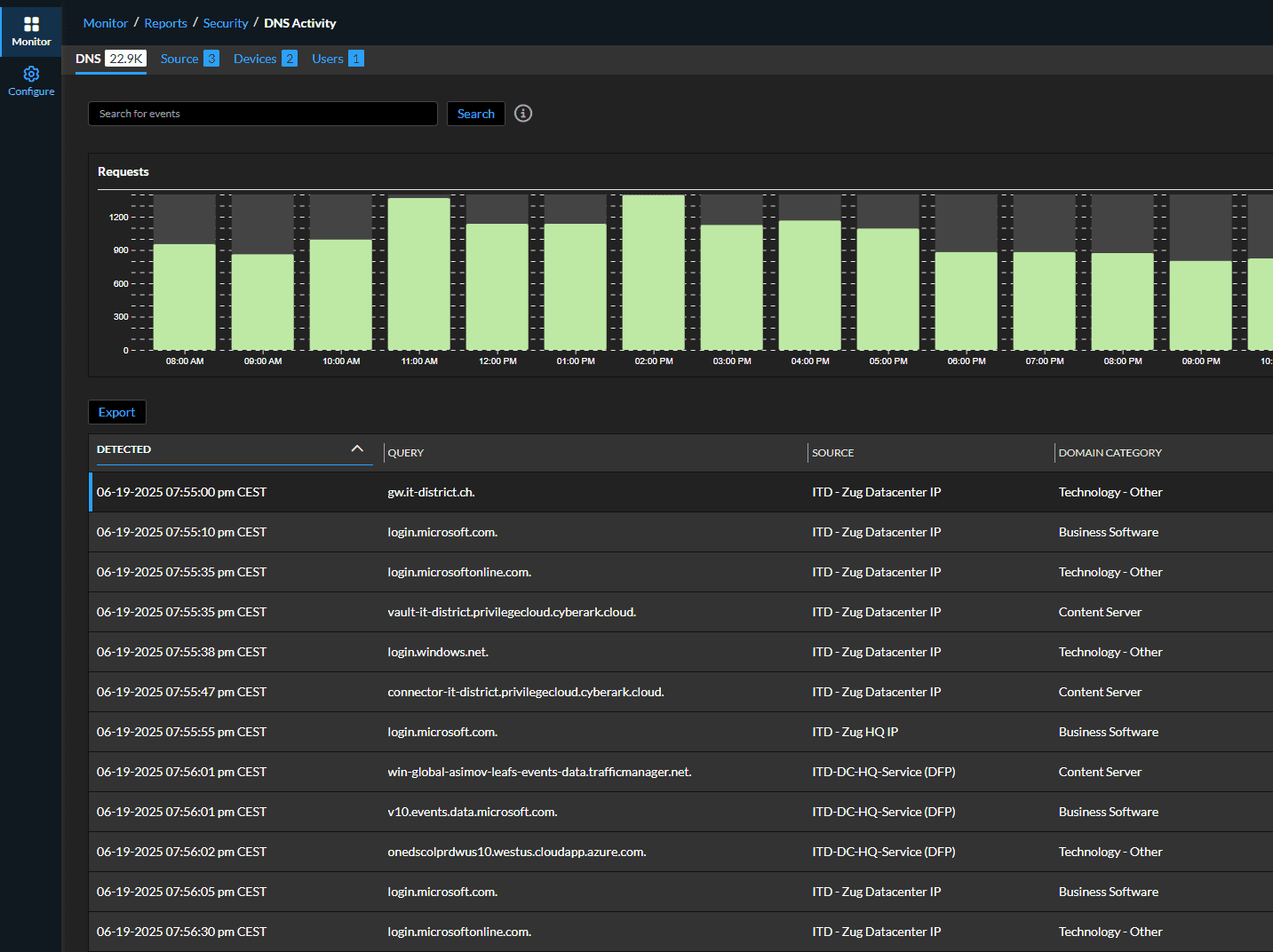The height and width of the screenshot is (952, 1273).
Task: Export the DNS activity table
Action: 117,412
